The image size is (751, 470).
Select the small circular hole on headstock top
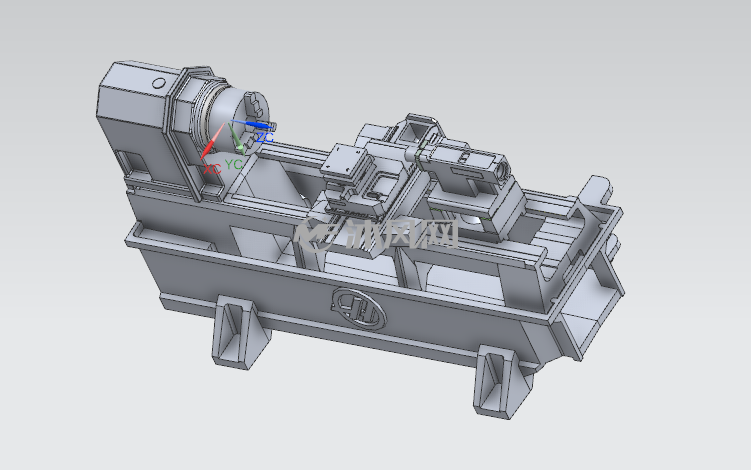pyautogui.click(x=159, y=83)
